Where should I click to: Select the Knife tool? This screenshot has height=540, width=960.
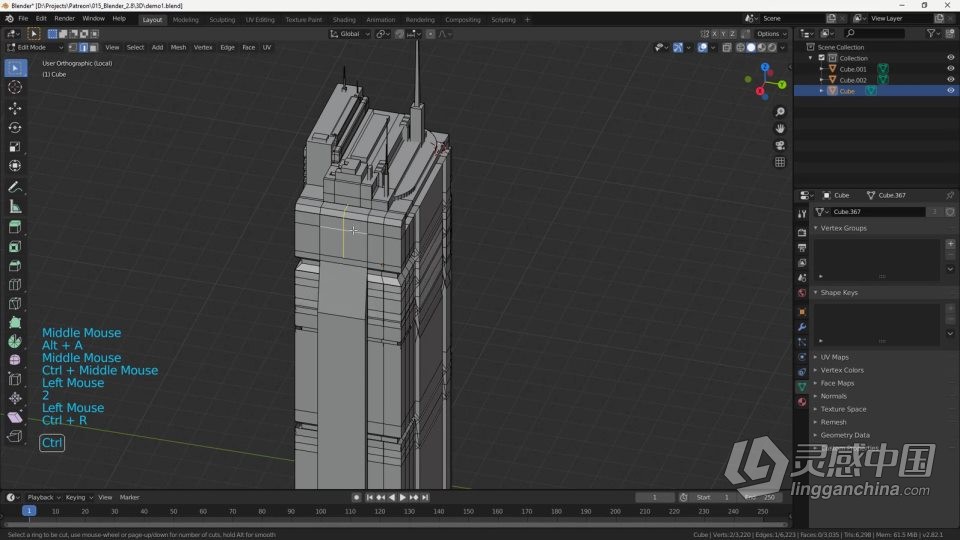[15, 303]
